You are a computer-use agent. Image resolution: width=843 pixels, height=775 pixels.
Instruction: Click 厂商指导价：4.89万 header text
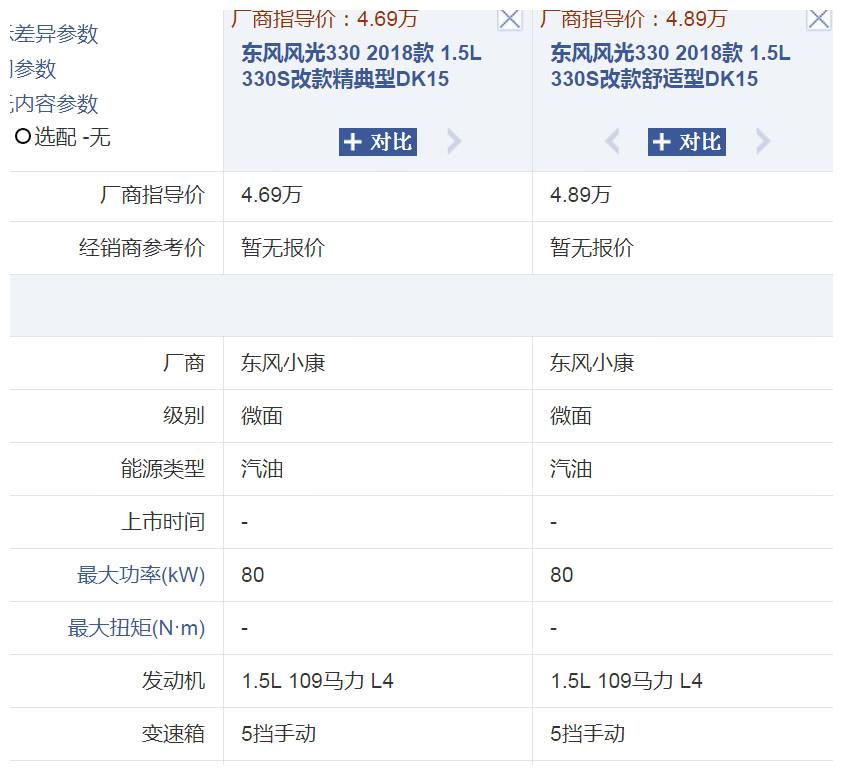633,19
